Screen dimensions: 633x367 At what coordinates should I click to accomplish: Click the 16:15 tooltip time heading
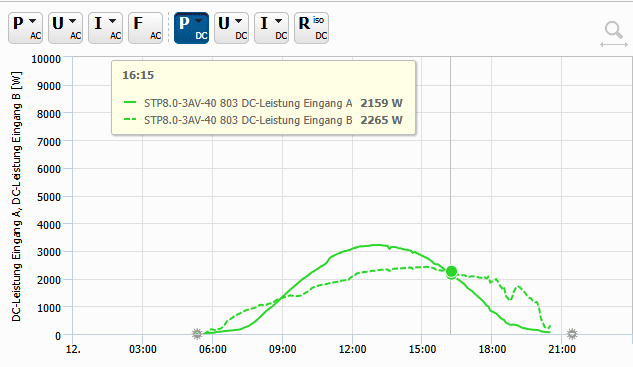click(x=138, y=75)
